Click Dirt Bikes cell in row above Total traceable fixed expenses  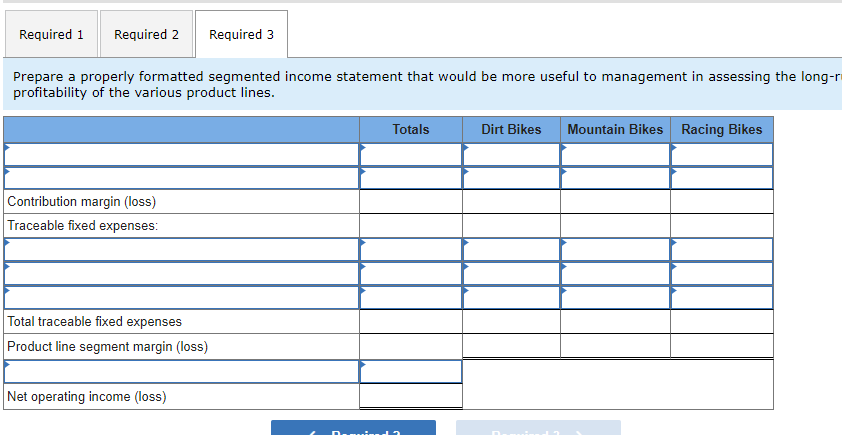511,298
